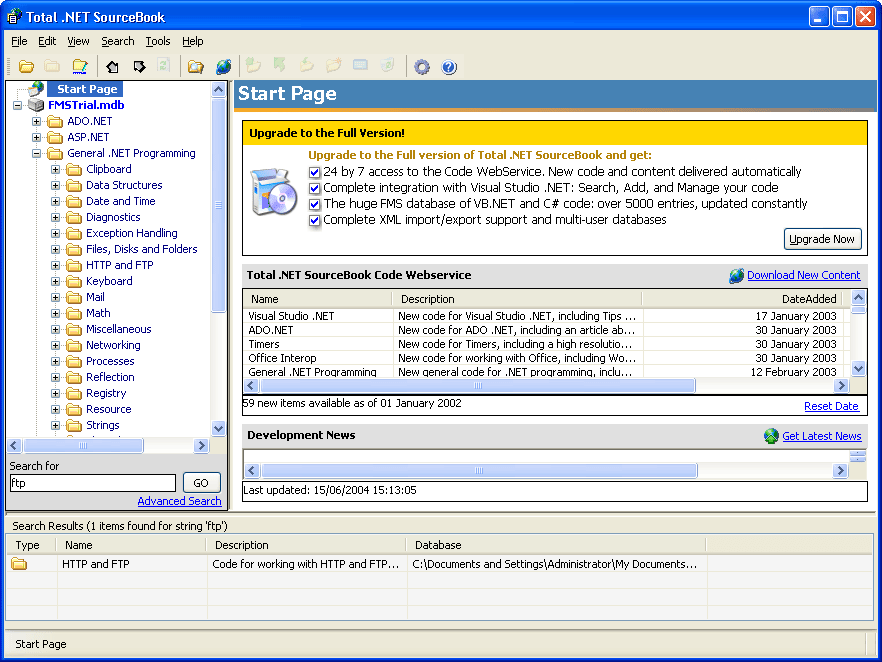Click the globe web toolbar icon
Screen dimensions: 882x662
pos(223,66)
